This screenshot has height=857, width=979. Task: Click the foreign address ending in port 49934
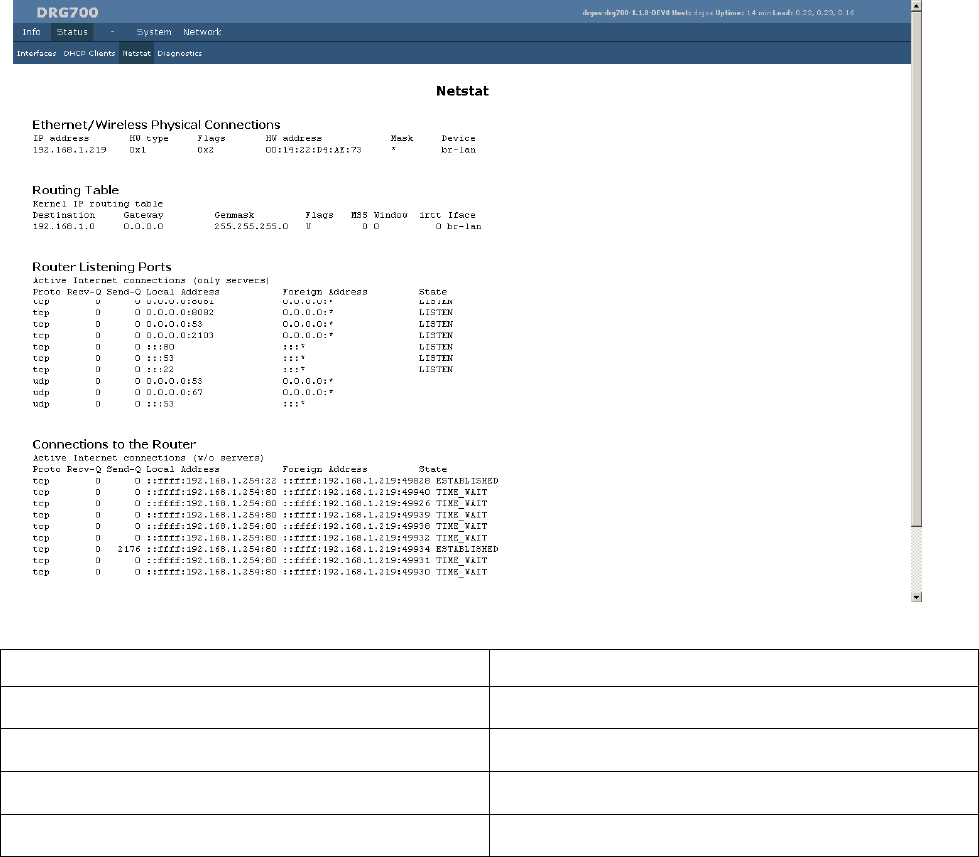pyautogui.click(x=356, y=549)
